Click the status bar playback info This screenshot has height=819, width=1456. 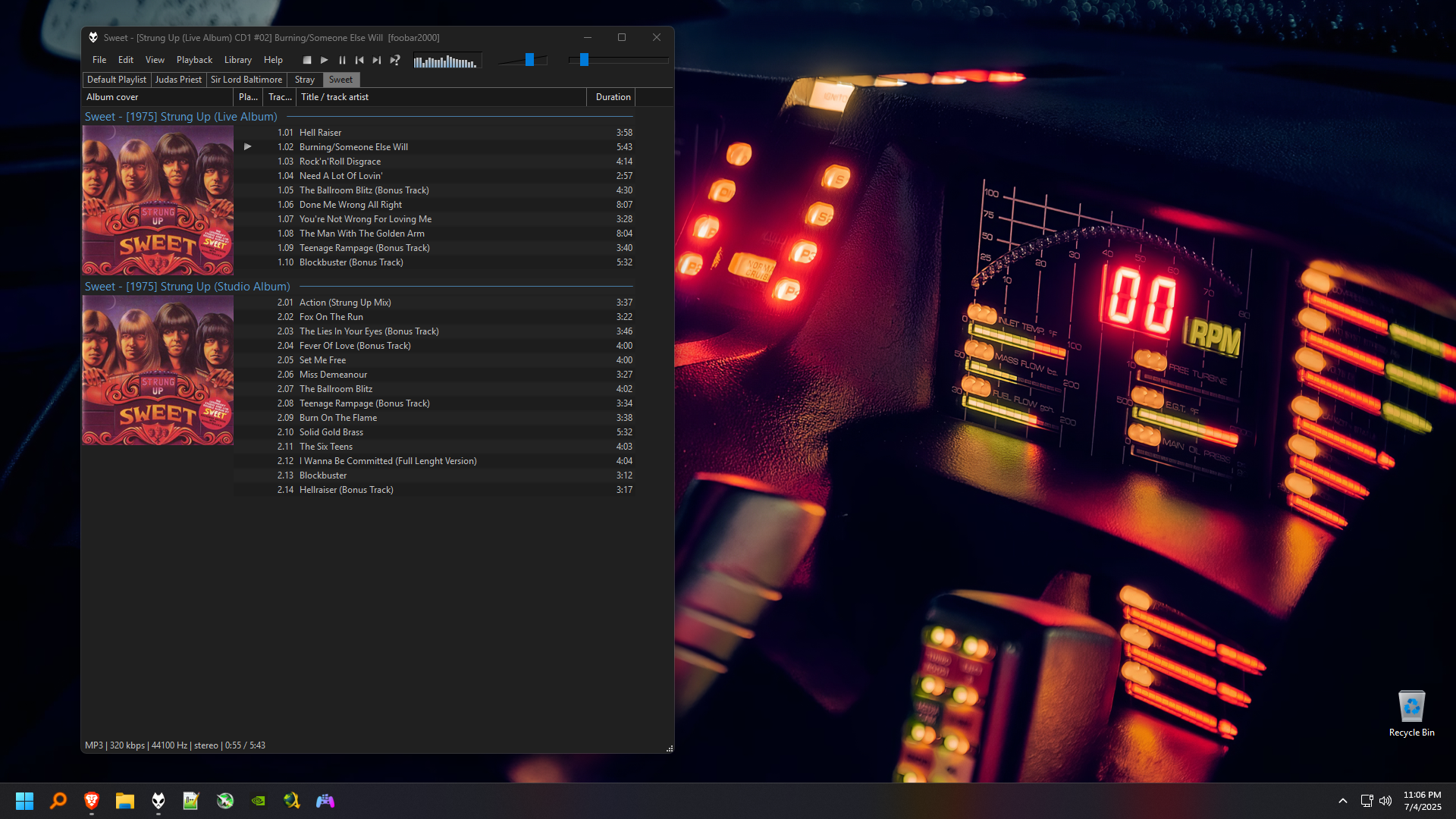(x=175, y=745)
